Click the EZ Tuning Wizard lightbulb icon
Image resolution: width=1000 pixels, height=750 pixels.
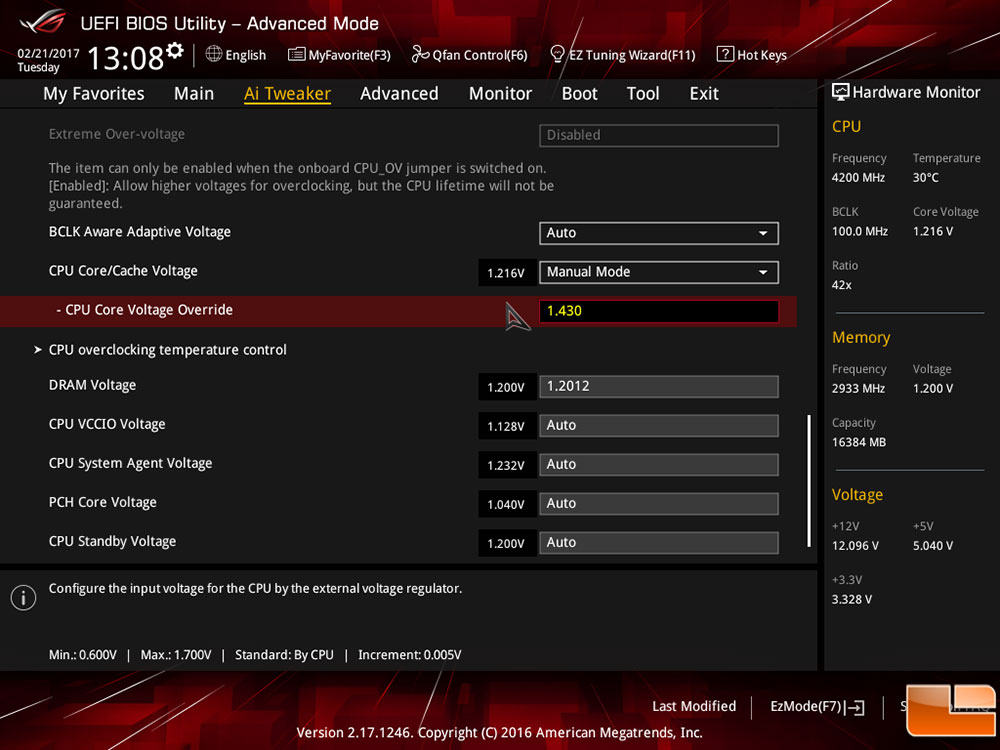pos(557,54)
